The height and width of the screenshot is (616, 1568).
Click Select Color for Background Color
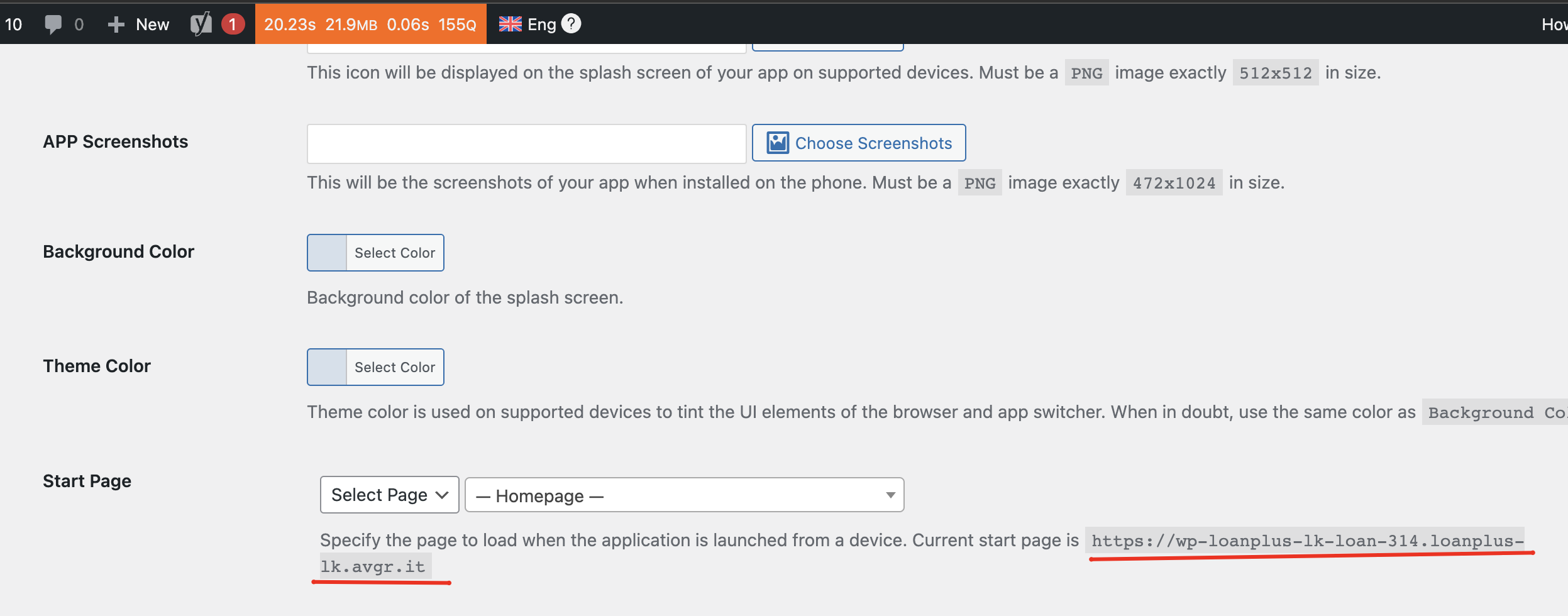[x=395, y=253]
